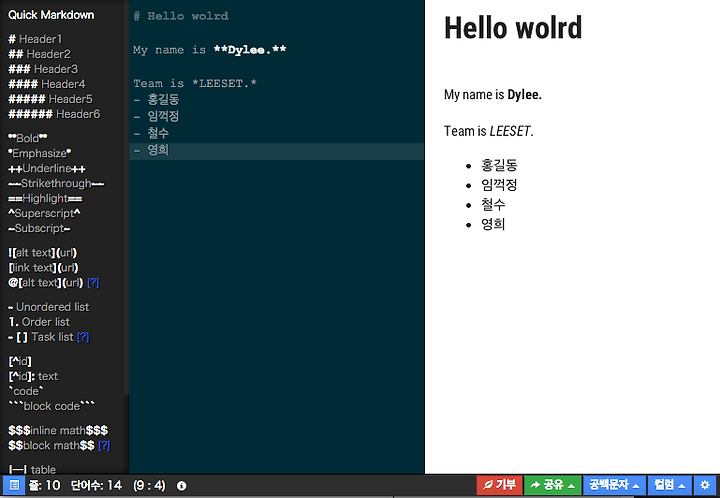This screenshot has height=498, width=720.
Task: Toggle the Quick Markdown sidebar icon
Action: pyautogui.click(x=14, y=485)
